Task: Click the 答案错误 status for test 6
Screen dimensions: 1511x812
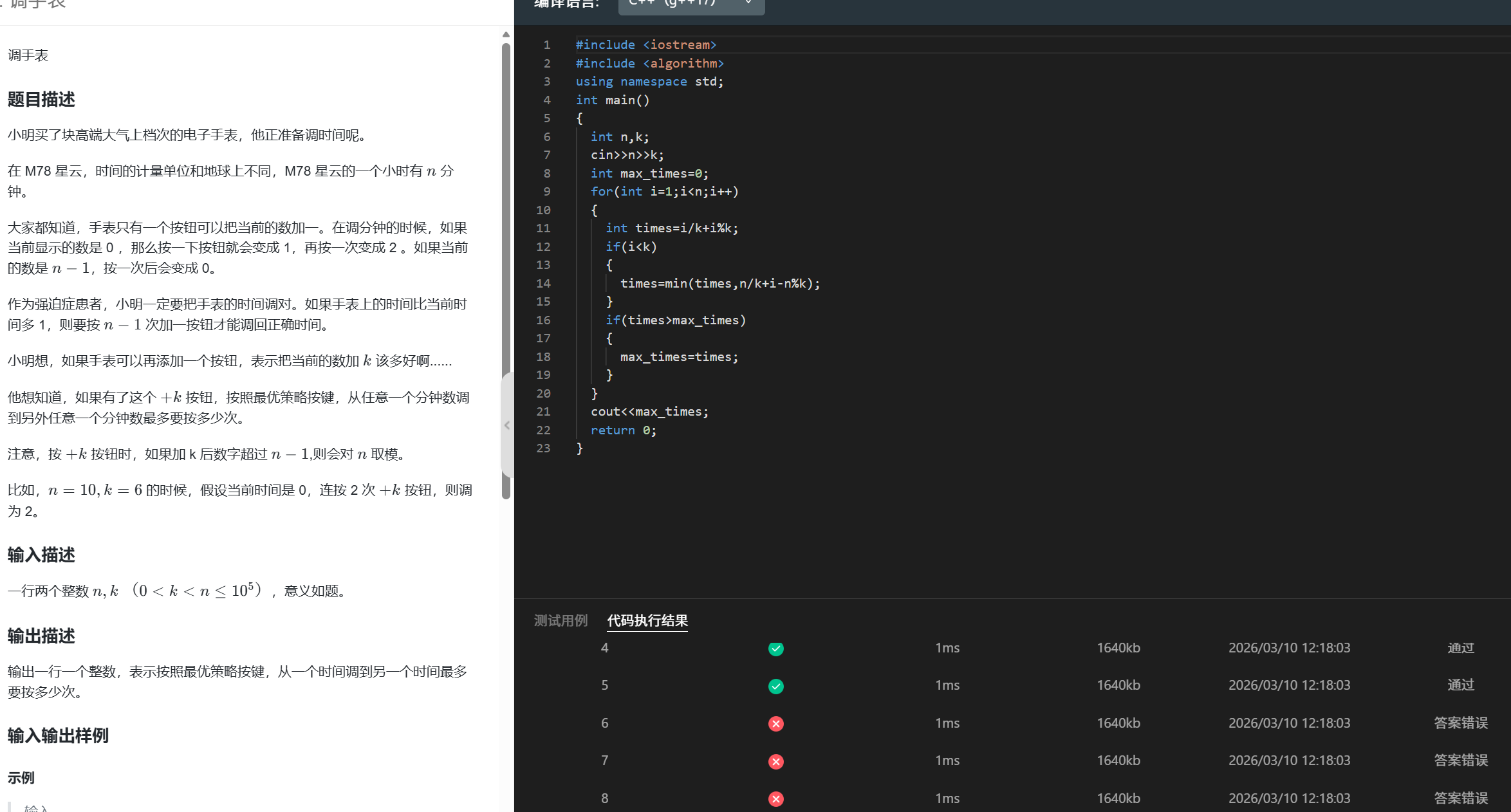Action: point(1460,723)
